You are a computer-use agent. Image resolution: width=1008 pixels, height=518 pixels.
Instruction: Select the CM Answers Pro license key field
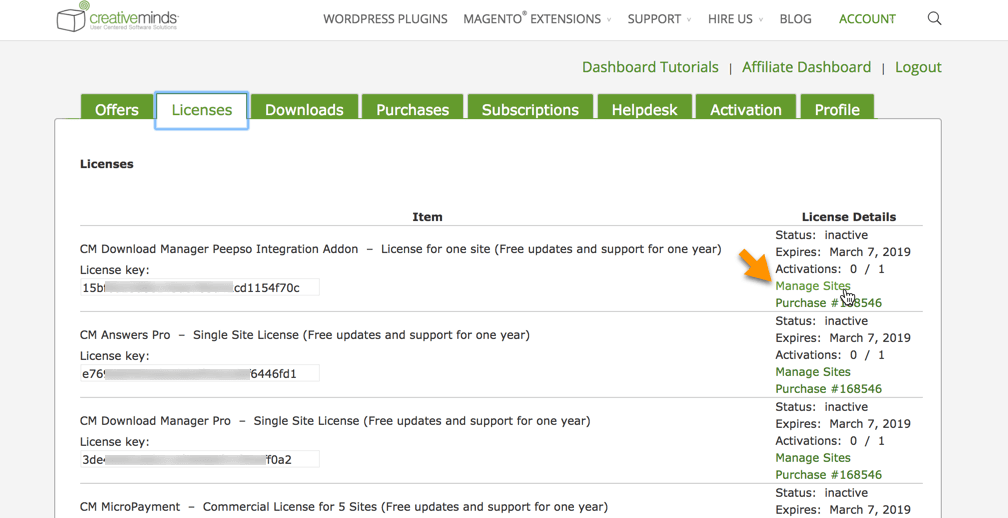[x=199, y=374]
